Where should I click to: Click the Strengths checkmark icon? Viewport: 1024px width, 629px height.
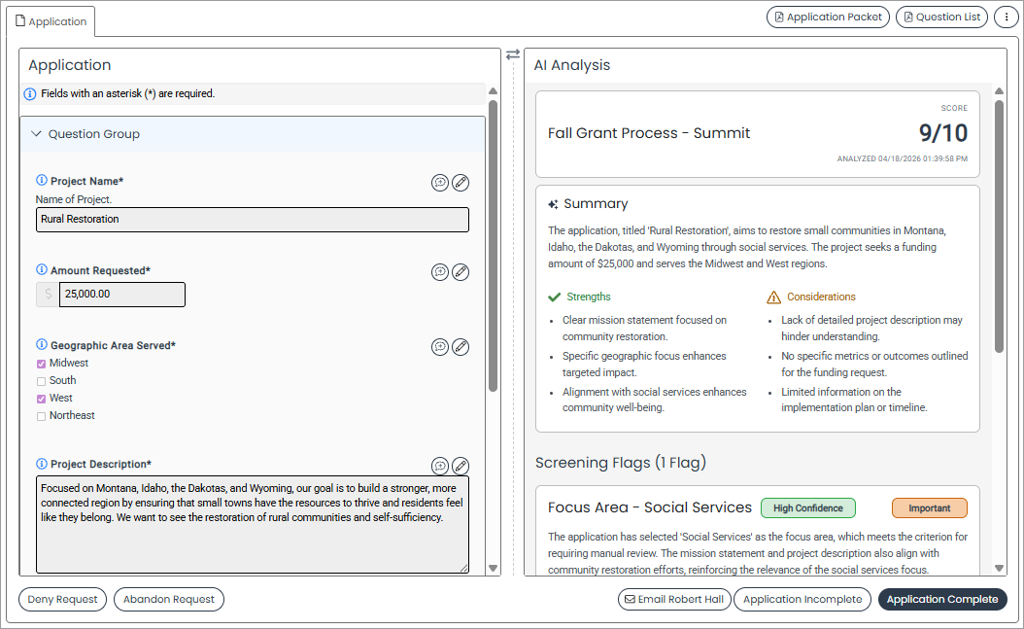point(554,297)
